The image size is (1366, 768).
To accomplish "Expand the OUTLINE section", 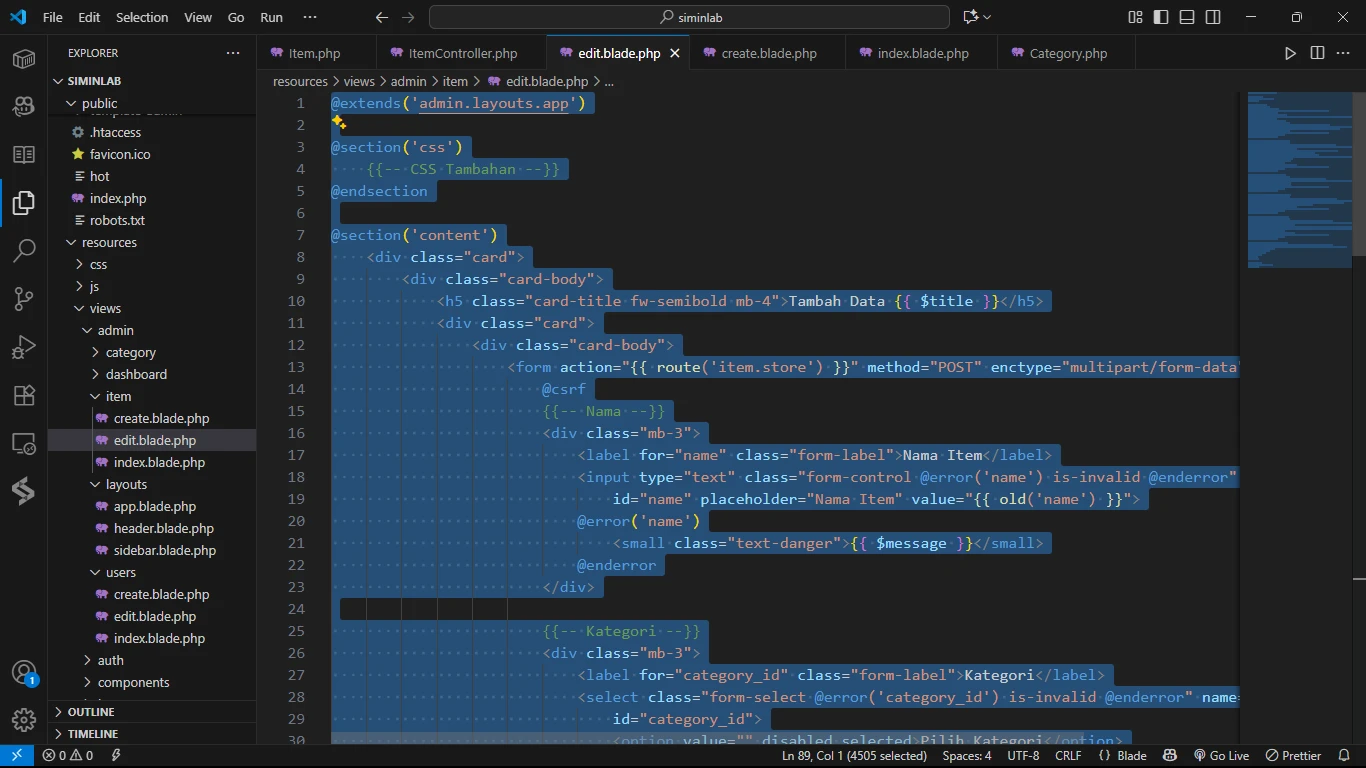I will (90, 712).
